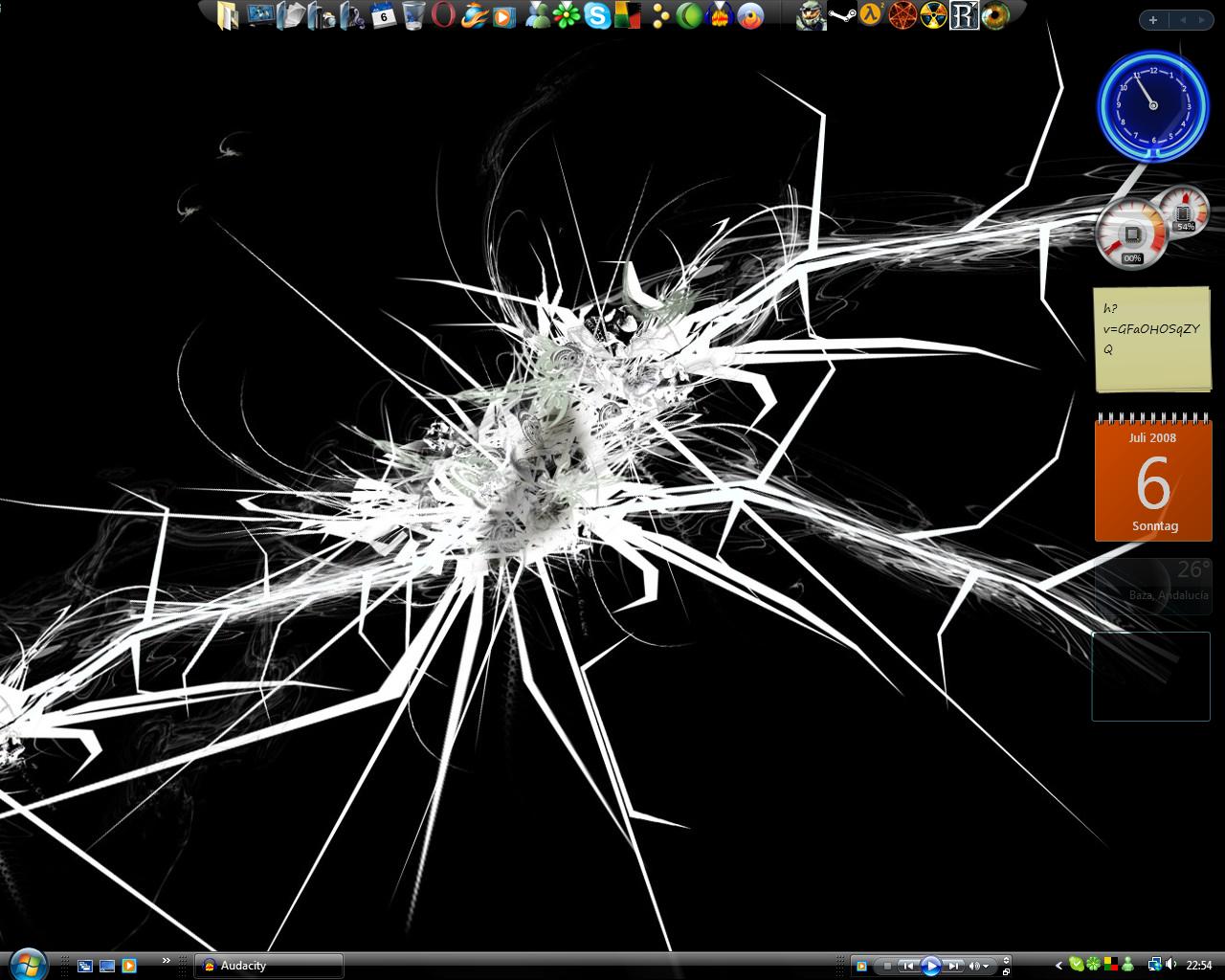Expand hidden system tray icons
Viewport: 1225px width, 980px height.
[1058, 966]
